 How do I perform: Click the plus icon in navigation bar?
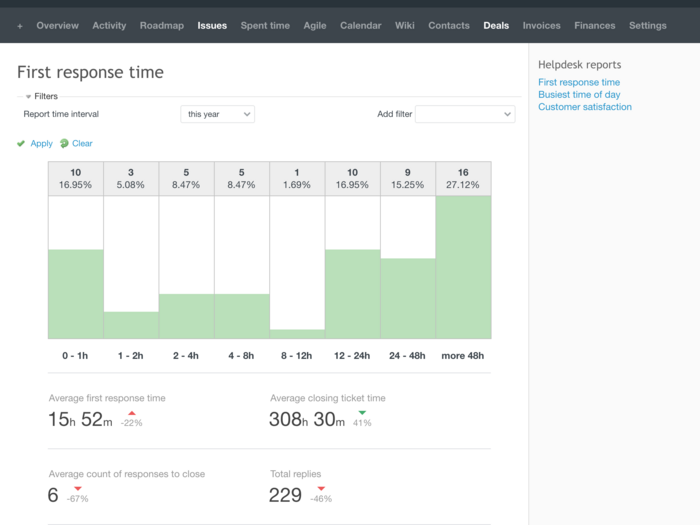[x=20, y=26]
